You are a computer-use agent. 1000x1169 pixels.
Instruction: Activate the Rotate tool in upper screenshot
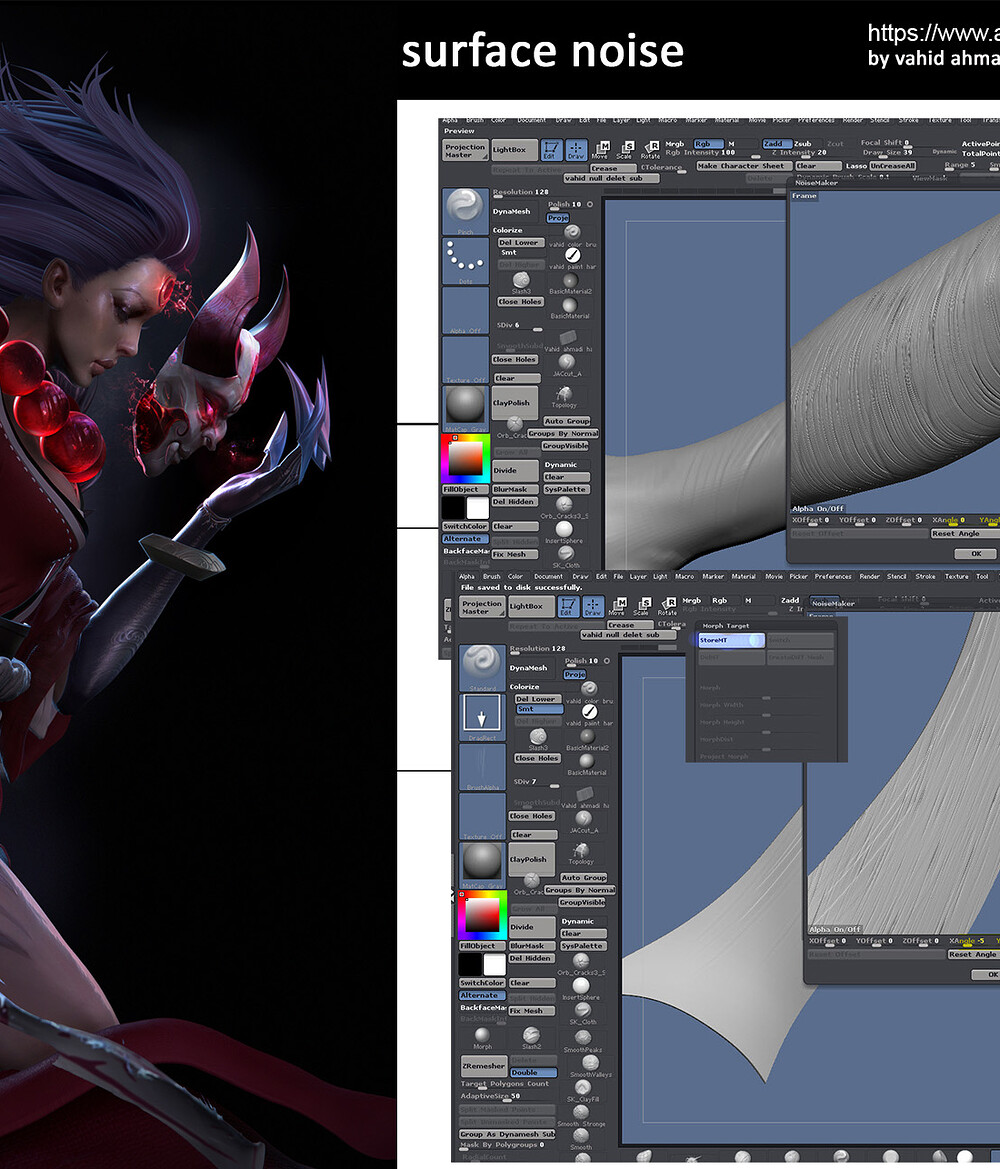(650, 150)
